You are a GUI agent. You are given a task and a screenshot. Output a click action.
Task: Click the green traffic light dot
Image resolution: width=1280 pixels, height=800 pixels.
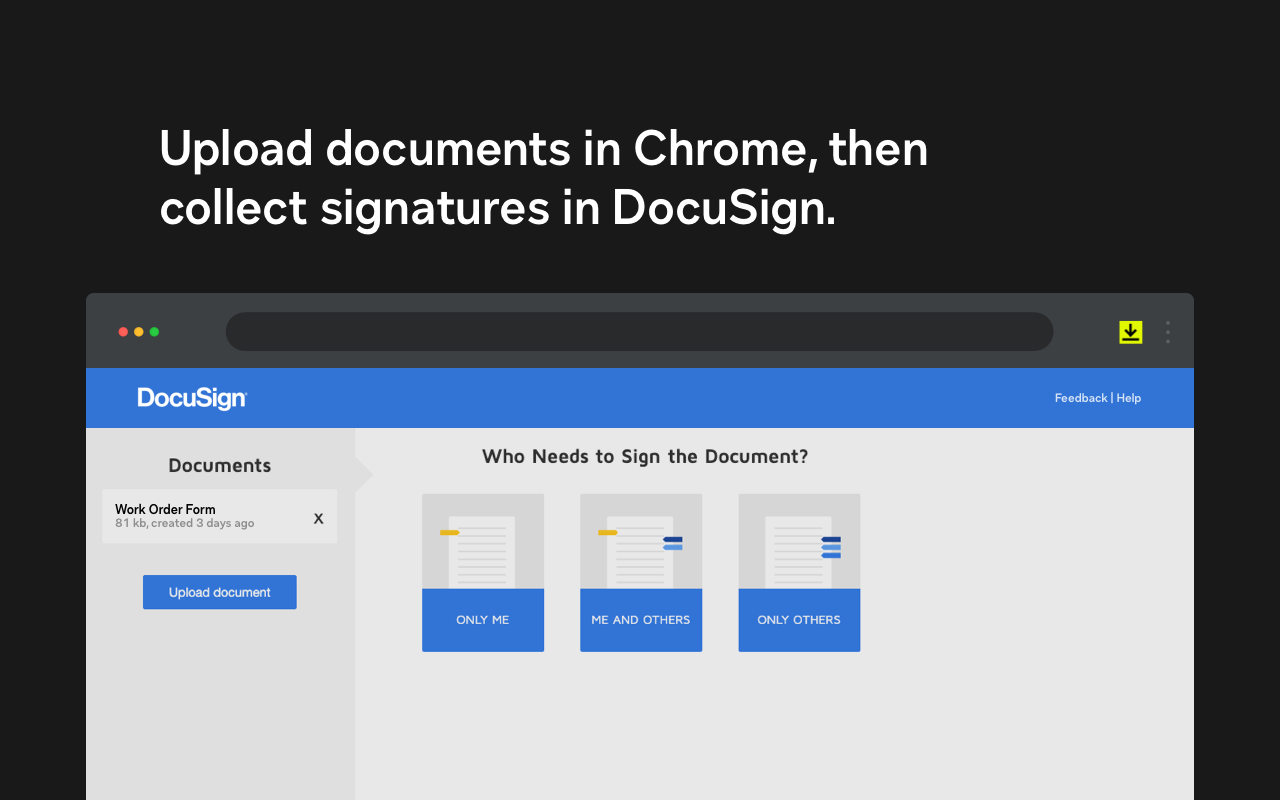pyautogui.click(x=154, y=331)
